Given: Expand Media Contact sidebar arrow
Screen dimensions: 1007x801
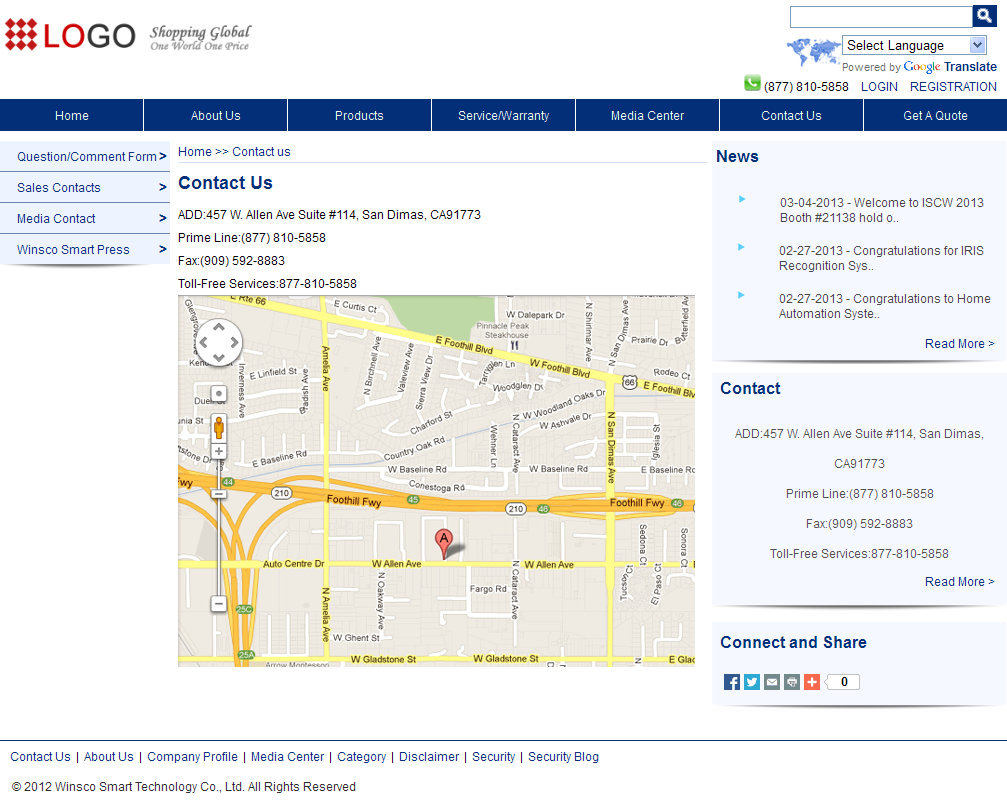Looking at the screenshot, I should point(162,218).
